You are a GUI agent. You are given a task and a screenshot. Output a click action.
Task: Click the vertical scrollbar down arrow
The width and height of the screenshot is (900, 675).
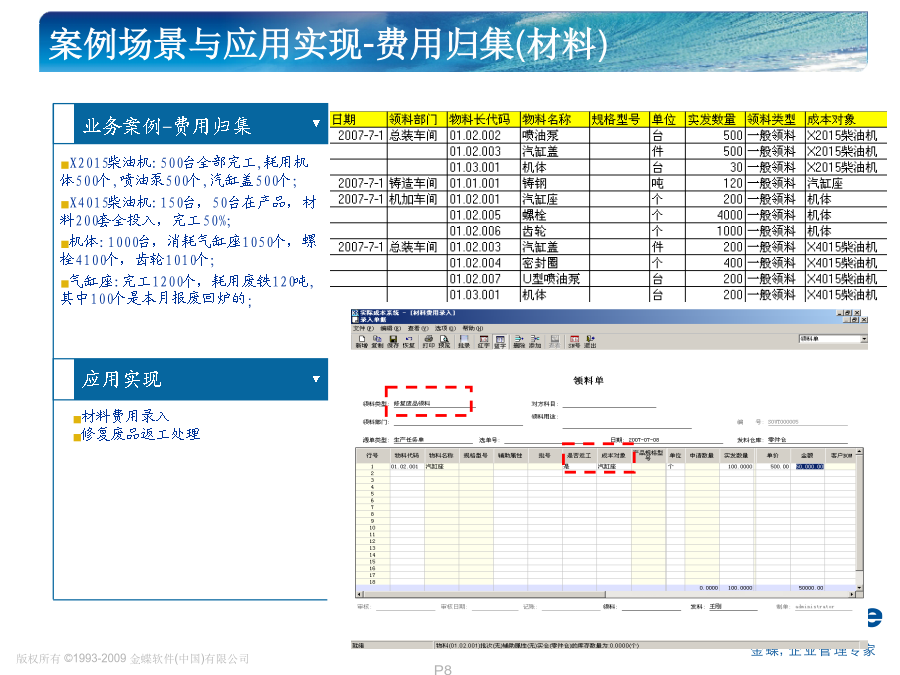click(859, 588)
